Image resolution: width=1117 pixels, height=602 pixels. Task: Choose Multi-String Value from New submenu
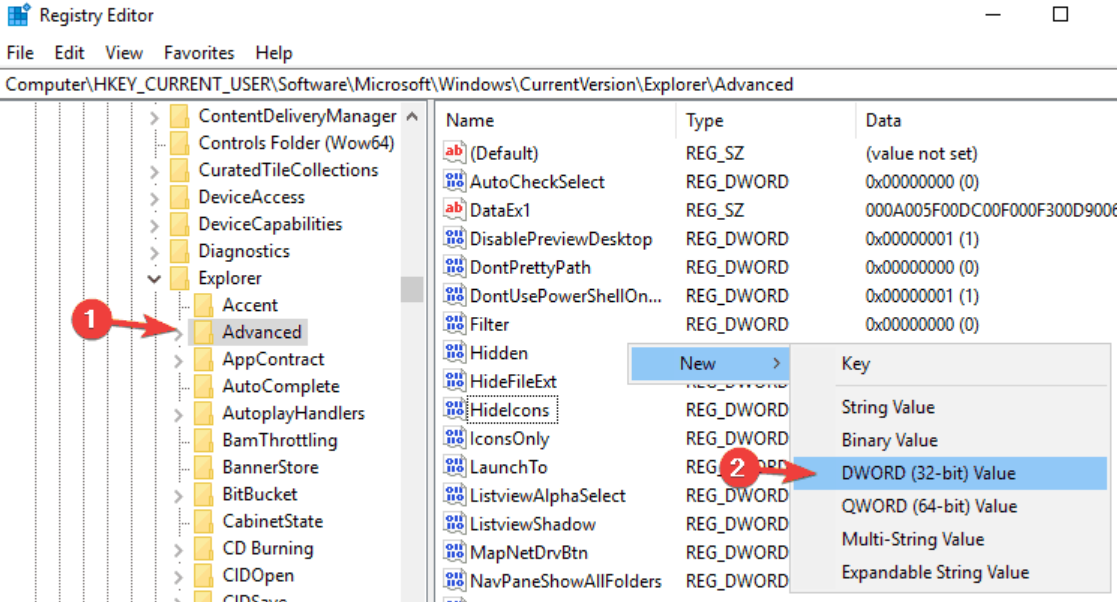coord(950,539)
